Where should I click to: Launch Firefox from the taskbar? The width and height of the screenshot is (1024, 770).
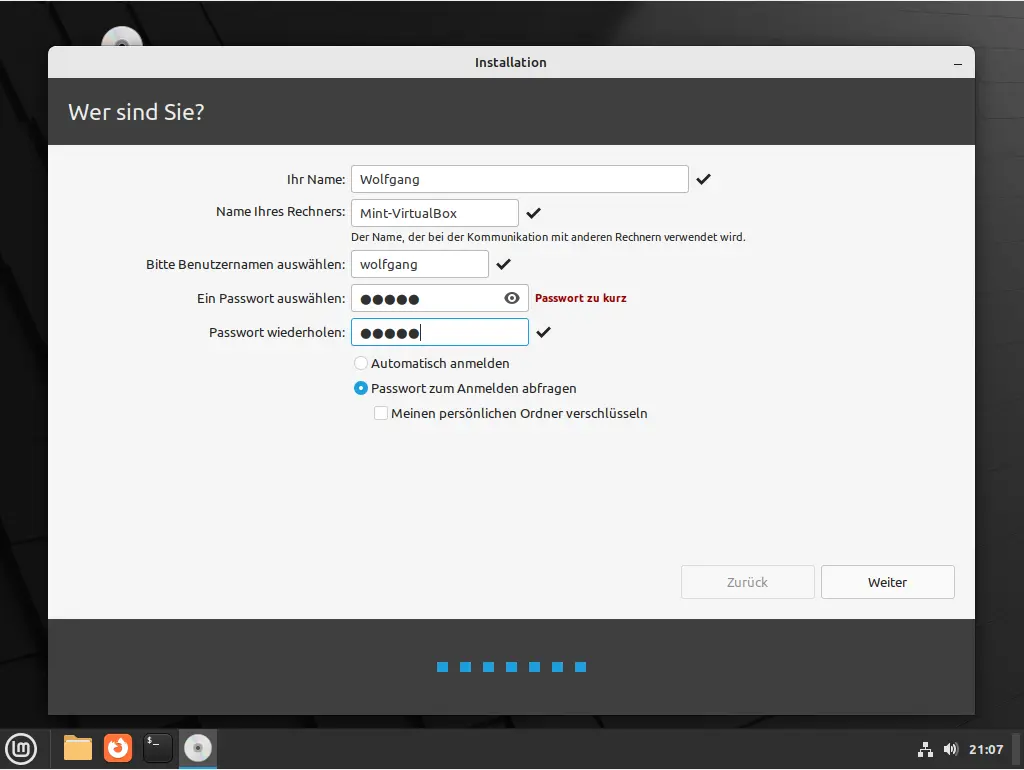[118, 748]
